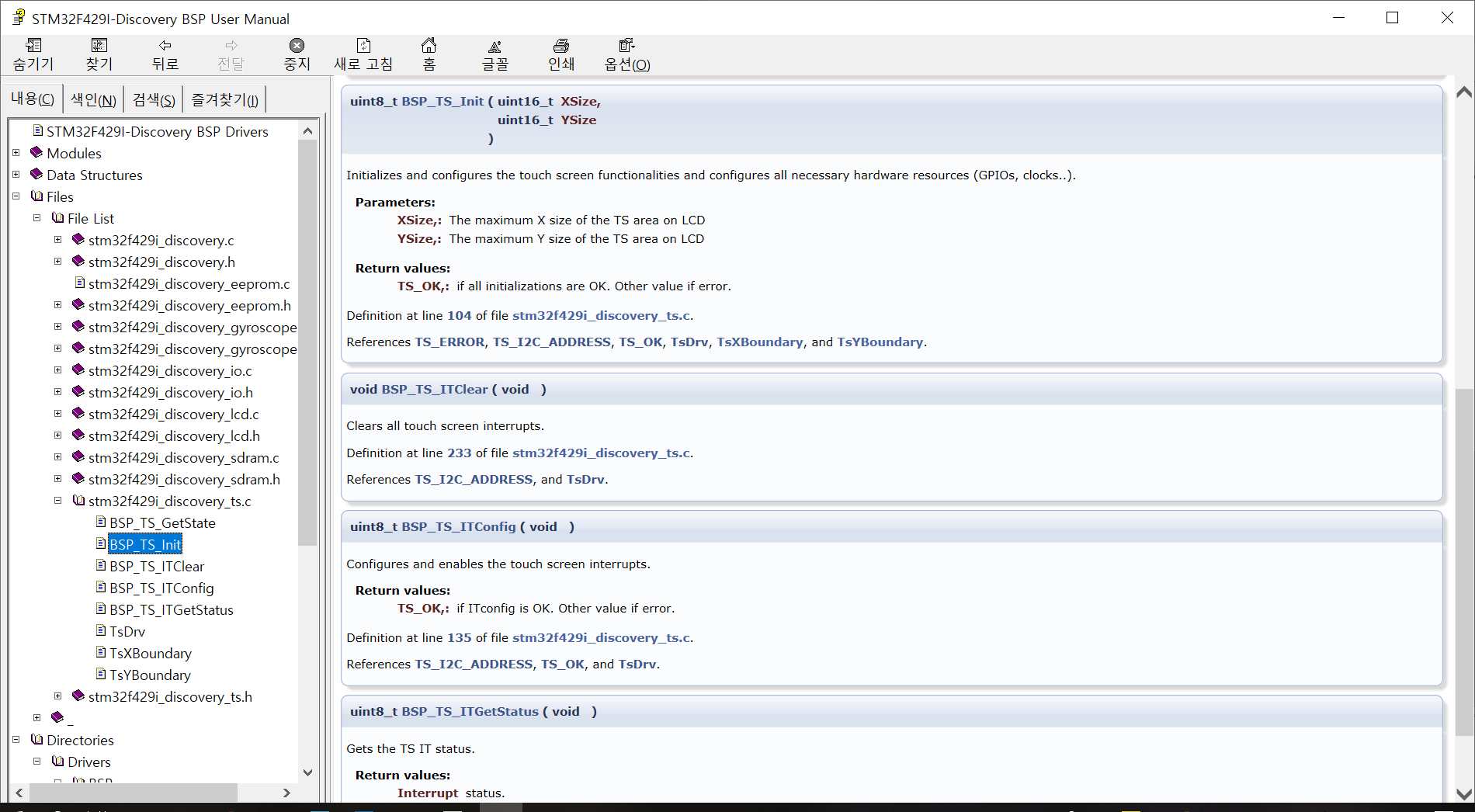This screenshot has width=1475, height=812.
Task: Click the Modules book icon
Action: 36,152
